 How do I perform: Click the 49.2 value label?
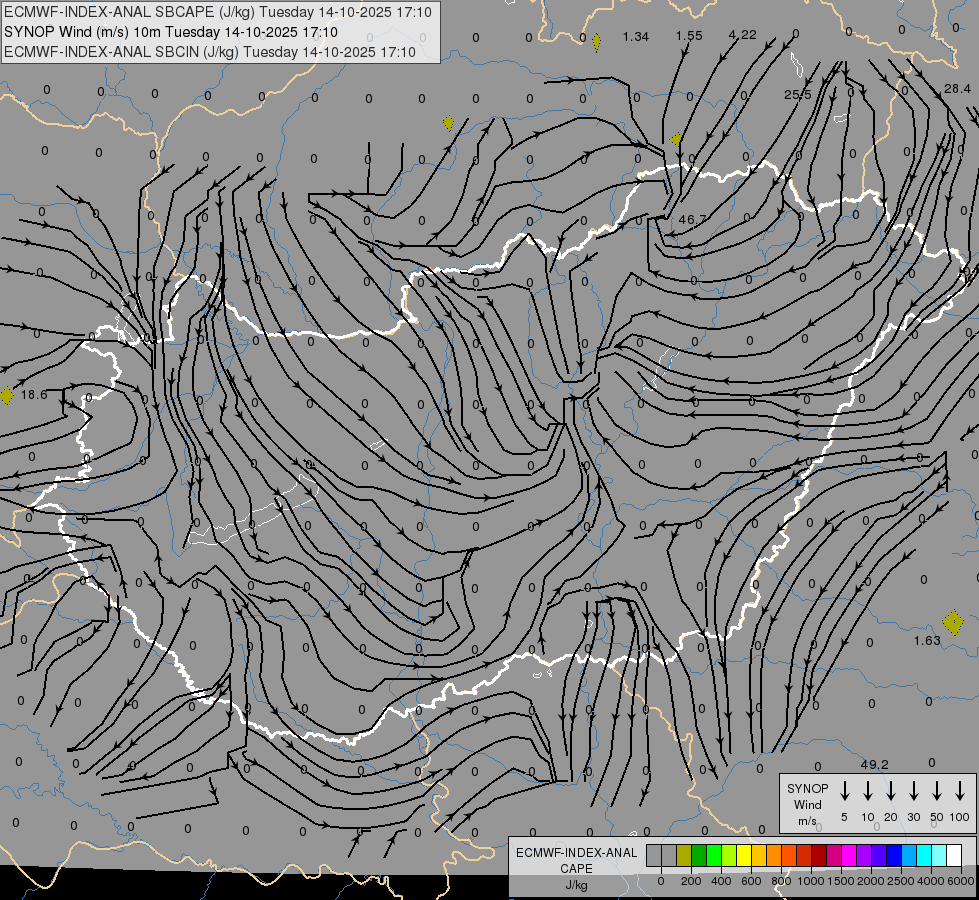click(x=874, y=764)
